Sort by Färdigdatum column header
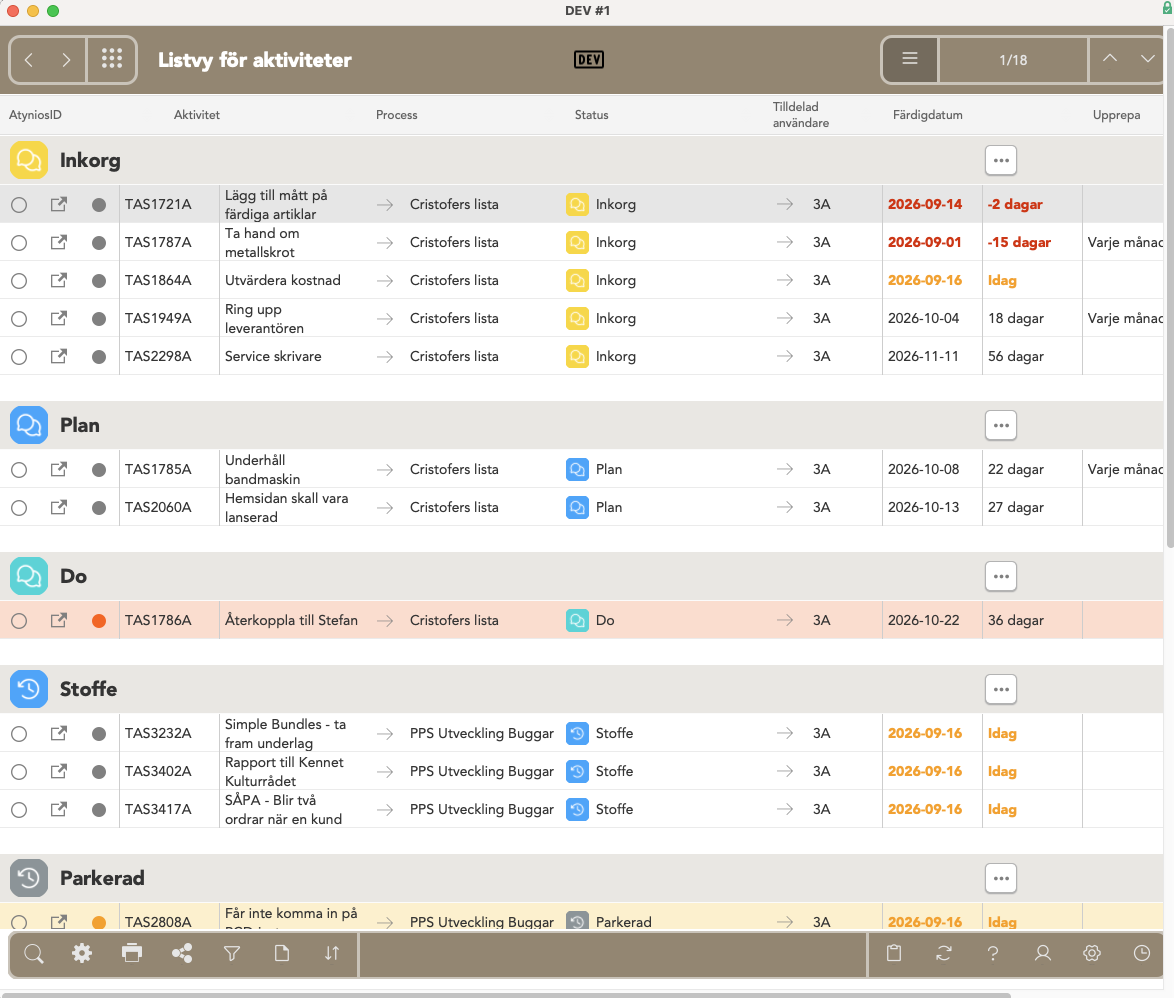1174x998 pixels. point(928,115)
